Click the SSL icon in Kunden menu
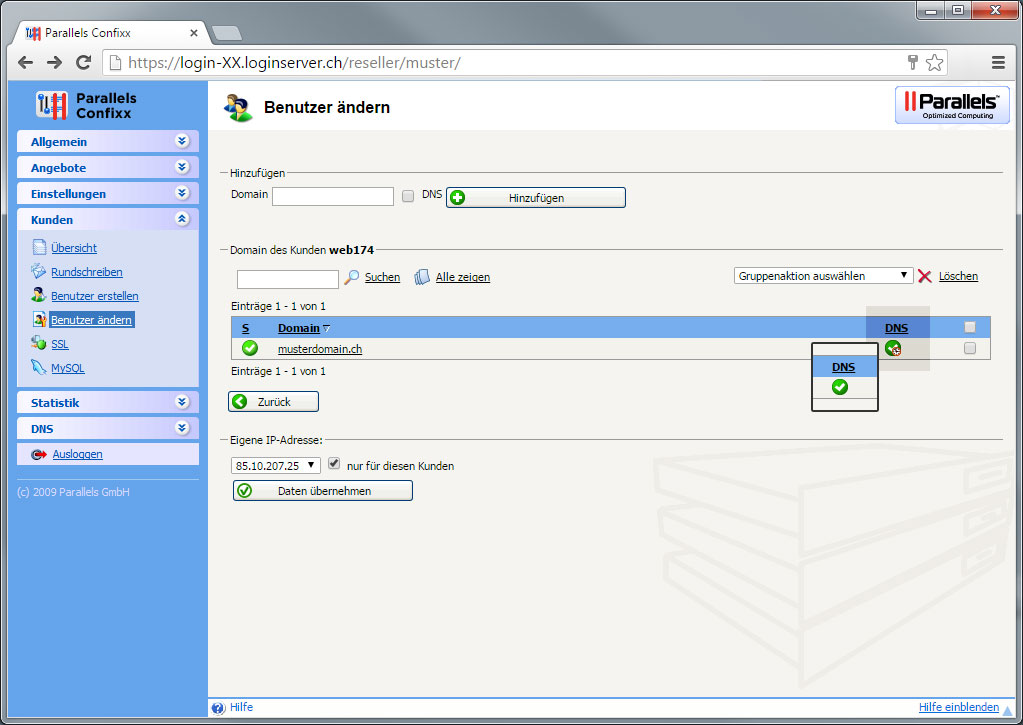This screenshot has width=1023, height=725. point(38,343)
